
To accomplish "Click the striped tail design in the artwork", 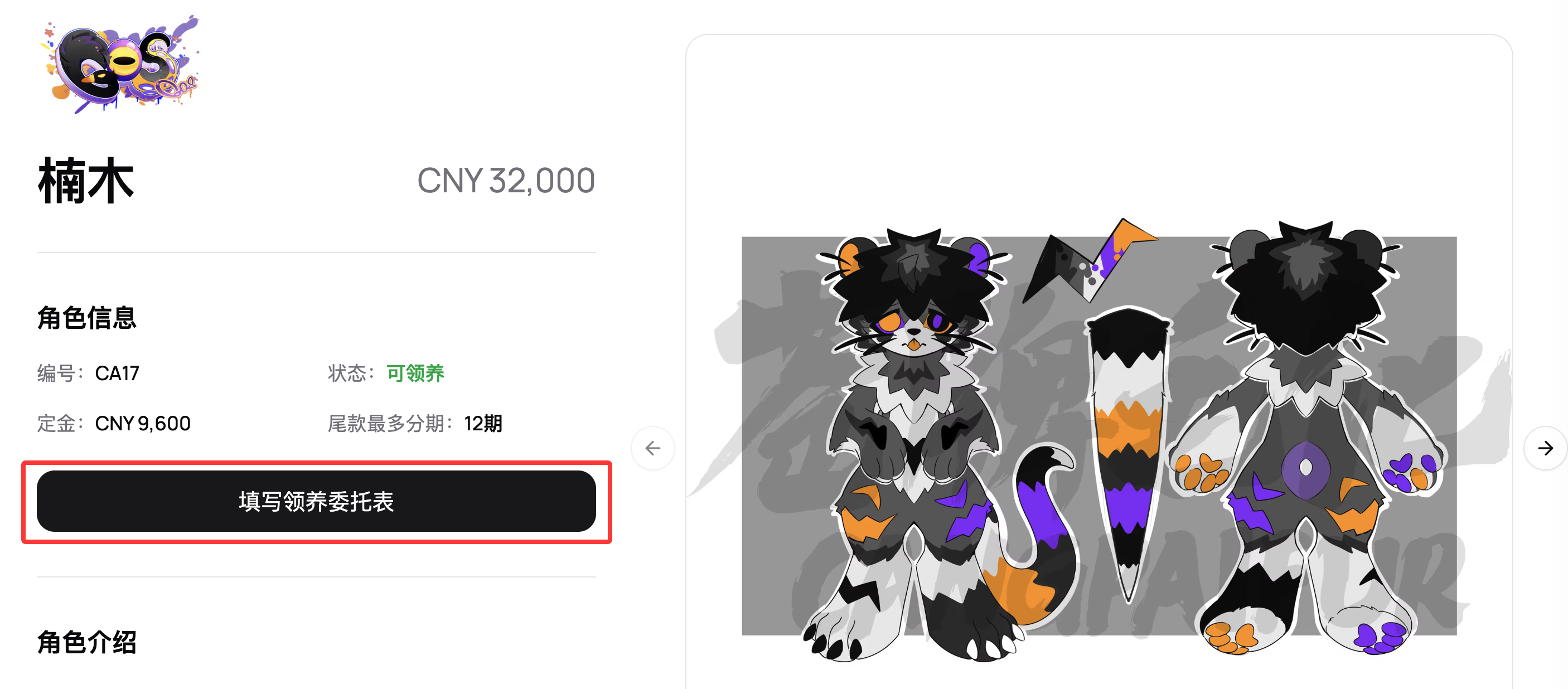I will click(1128, 453).
